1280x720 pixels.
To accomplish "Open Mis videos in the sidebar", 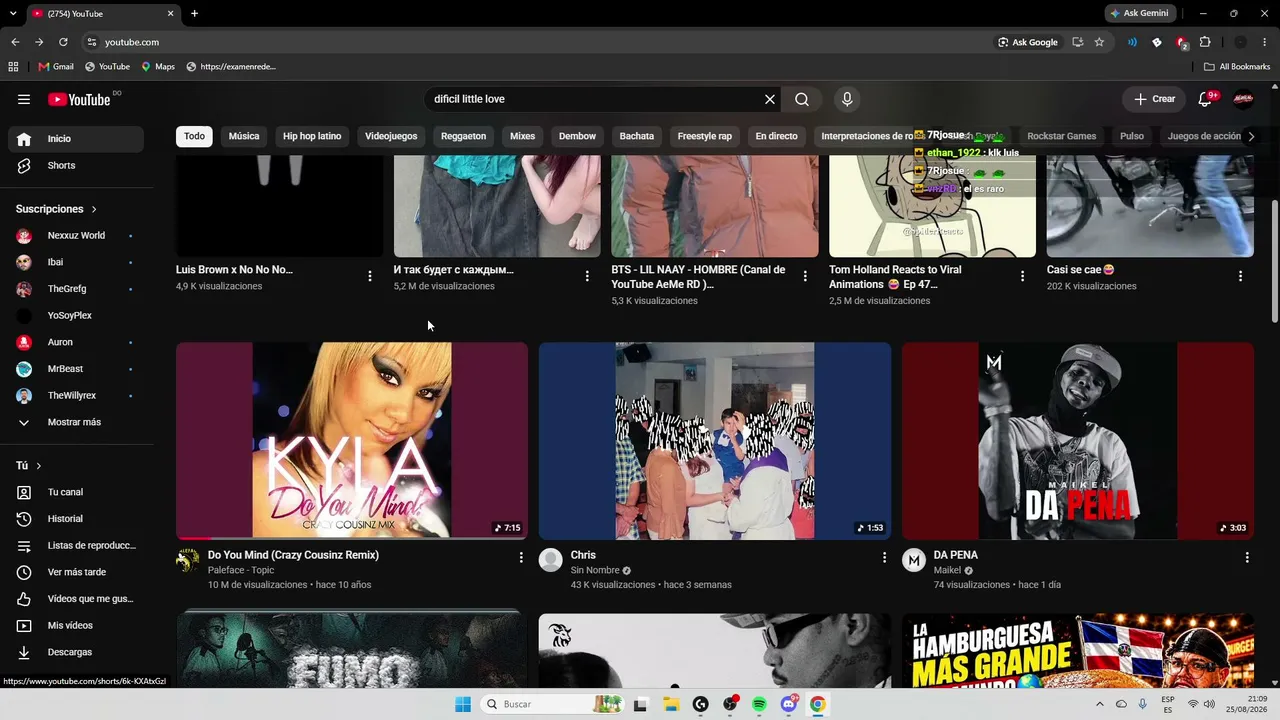I will 76,626.
